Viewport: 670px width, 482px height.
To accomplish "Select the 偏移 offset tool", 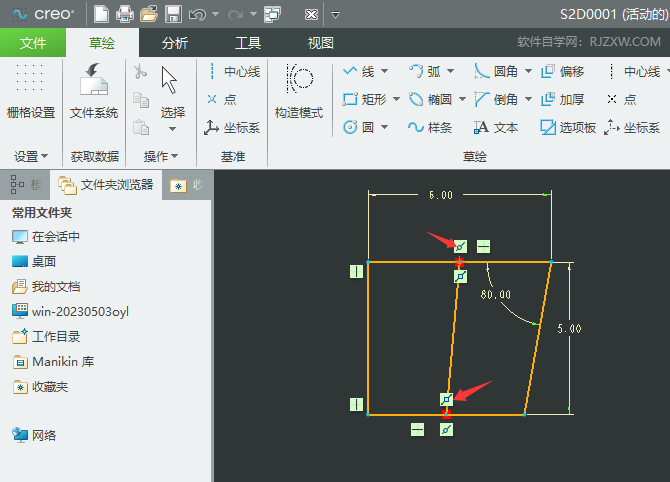I will (563, 71).
